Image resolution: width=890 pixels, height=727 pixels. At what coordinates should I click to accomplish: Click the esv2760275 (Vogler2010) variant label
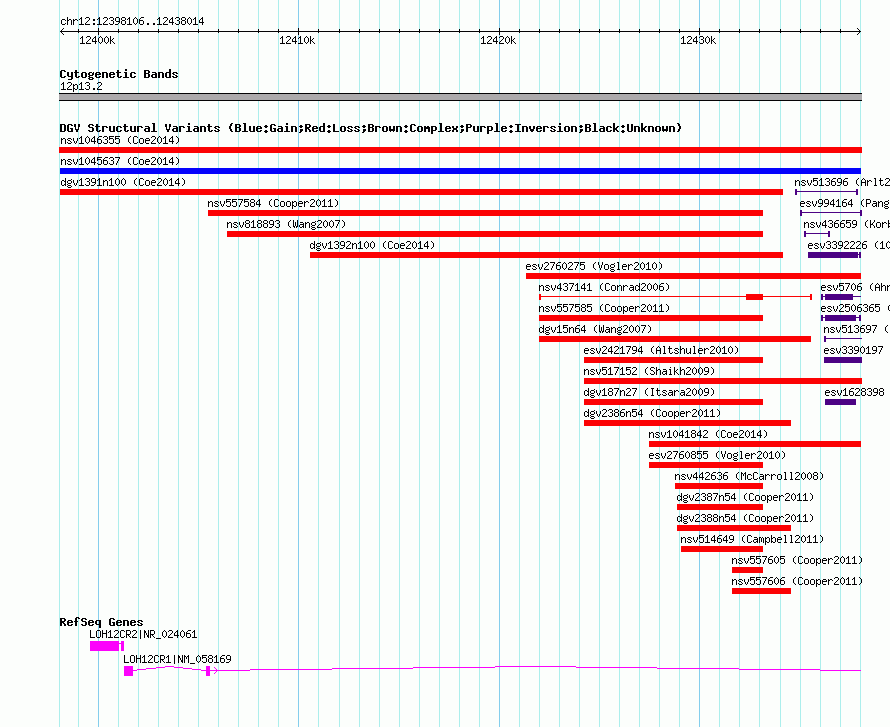[x=594, y=266]
